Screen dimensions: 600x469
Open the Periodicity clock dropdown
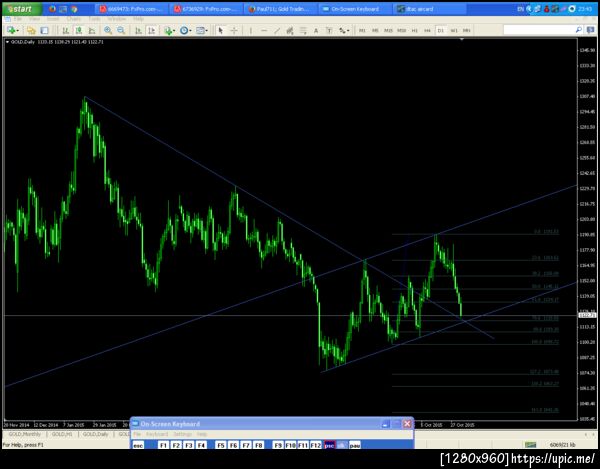coord(185,30)
